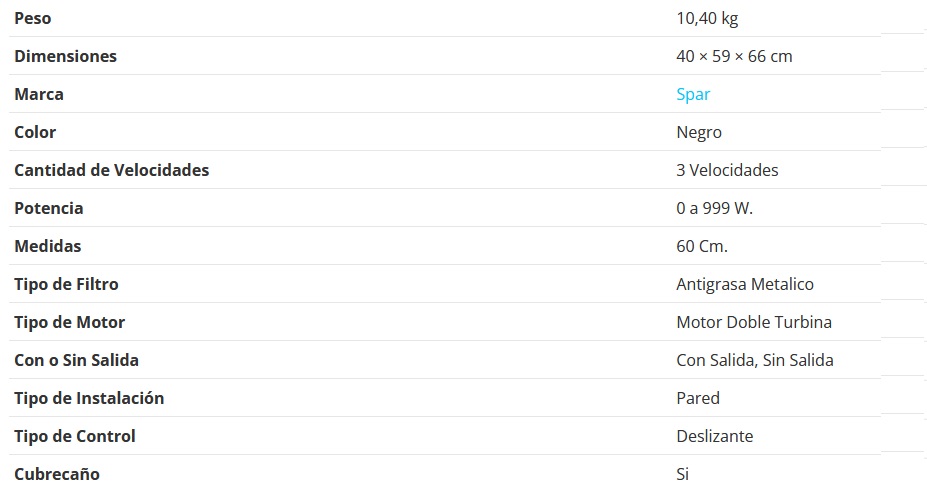Click the Tipo de Filtro label
This screenshot has width=927, height=496.
click(x=66, y=284)
